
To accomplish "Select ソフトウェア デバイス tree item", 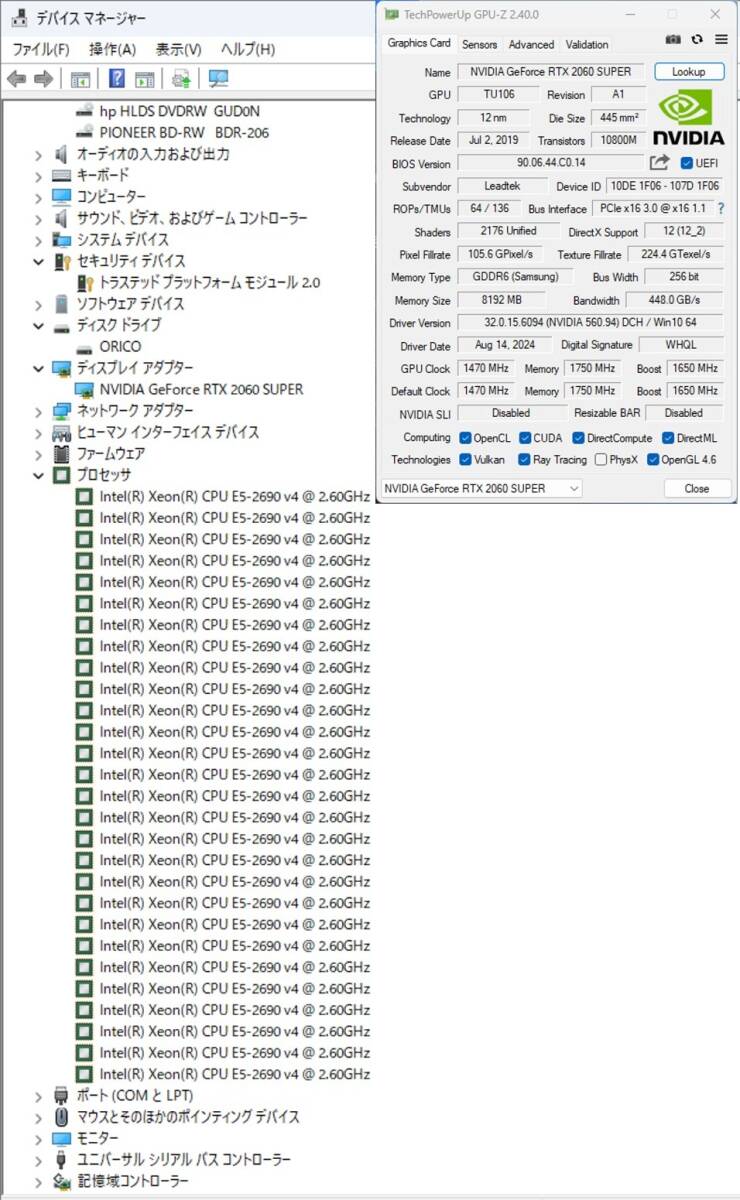I will coord(130,304).
